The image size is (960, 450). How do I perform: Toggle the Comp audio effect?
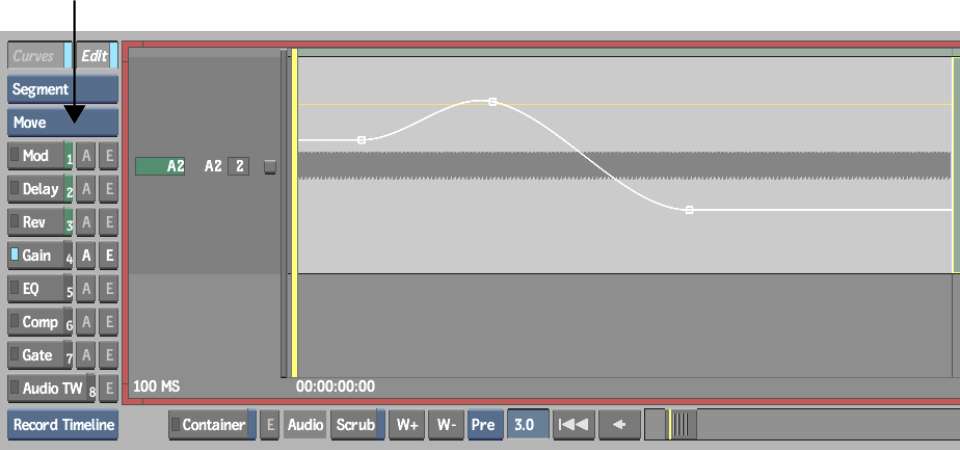pos(40,322)
